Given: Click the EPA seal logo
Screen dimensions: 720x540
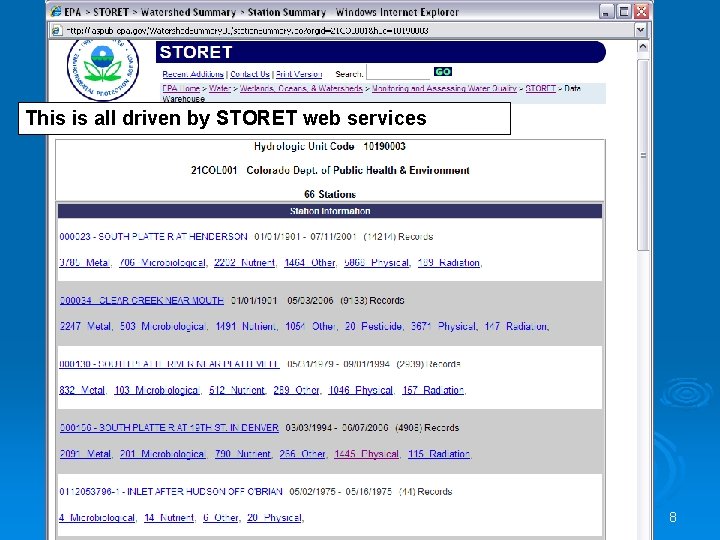Looking at the screenshot, I should click(103, 70).
